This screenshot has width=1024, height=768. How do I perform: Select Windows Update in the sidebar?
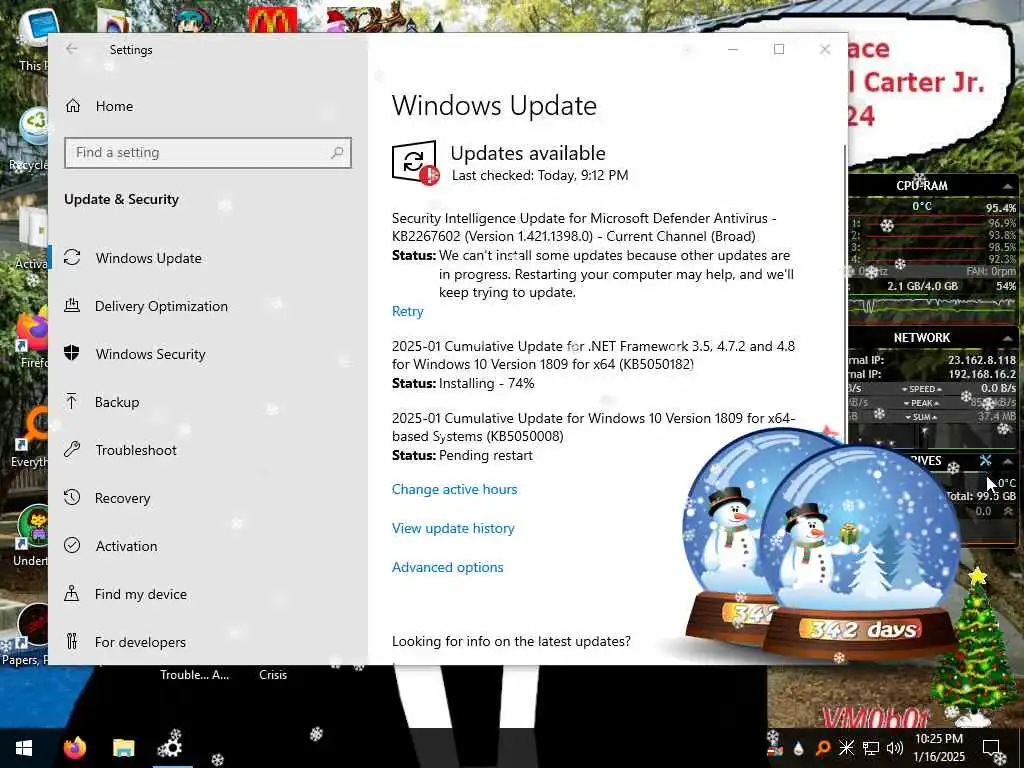[148, 258]
